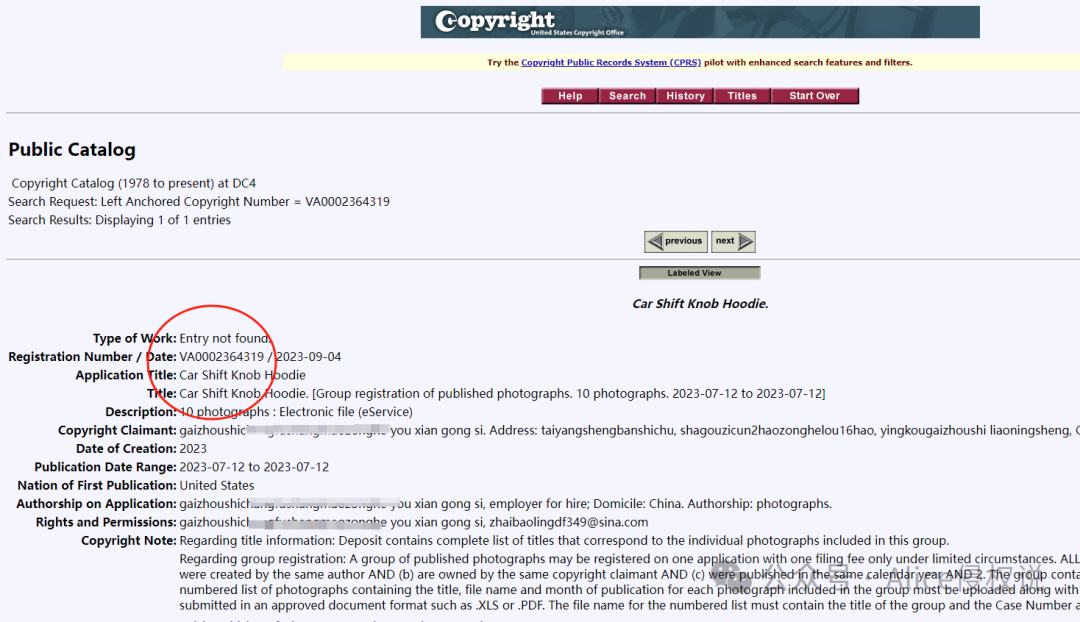Screen dimensions: 1080x622
Task: Click the italic 'Car Shift Knob Hoodie.' heading
Action: pos(700,304)
